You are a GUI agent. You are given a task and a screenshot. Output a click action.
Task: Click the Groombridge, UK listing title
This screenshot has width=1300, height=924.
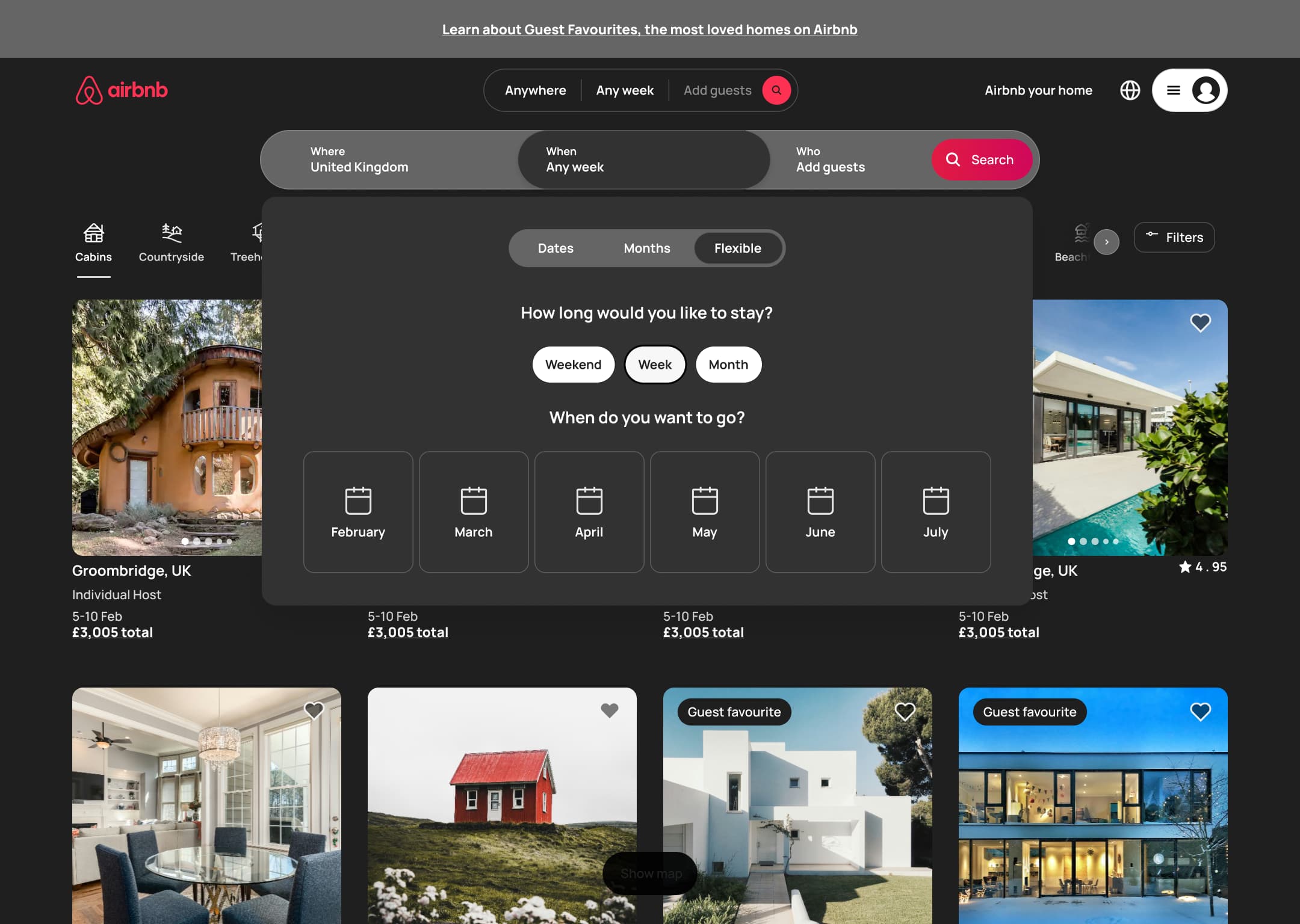click(x=132, y=570)
